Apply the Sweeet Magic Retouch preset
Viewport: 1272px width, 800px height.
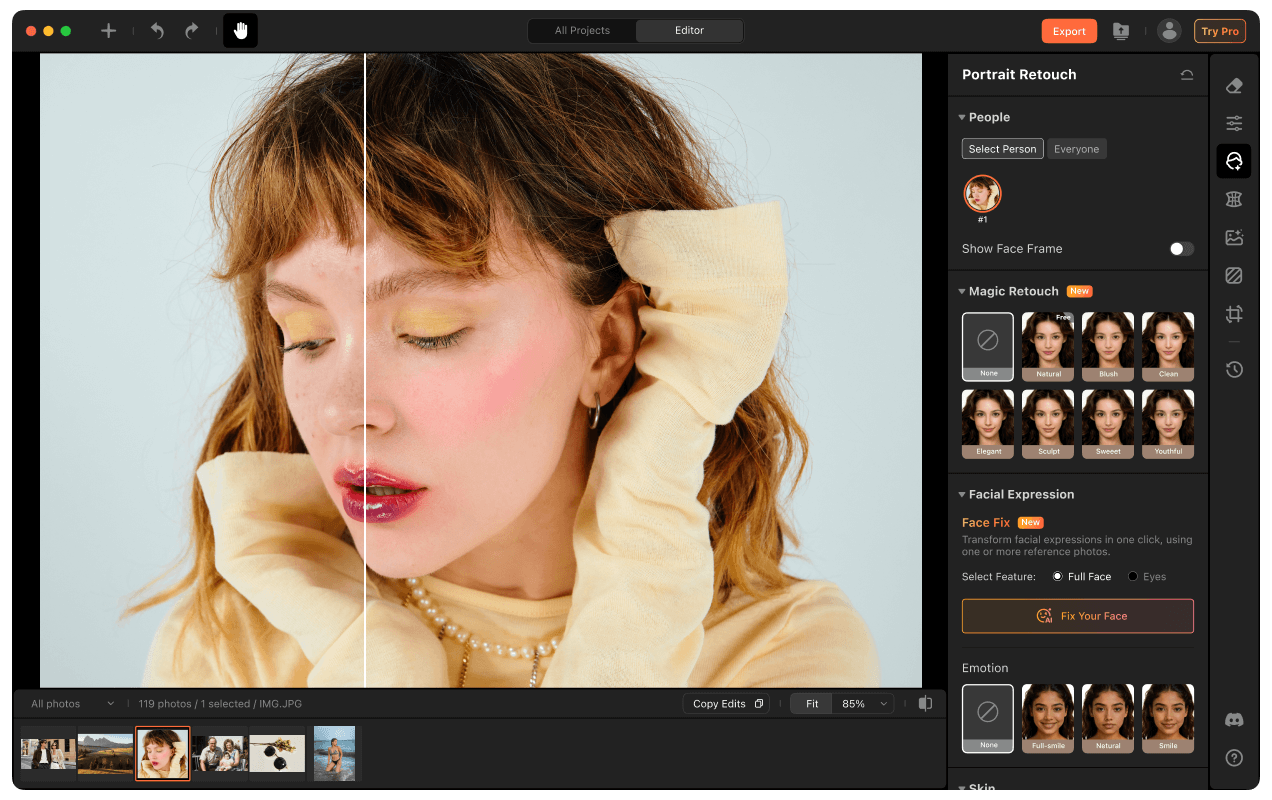point(1108,424)
